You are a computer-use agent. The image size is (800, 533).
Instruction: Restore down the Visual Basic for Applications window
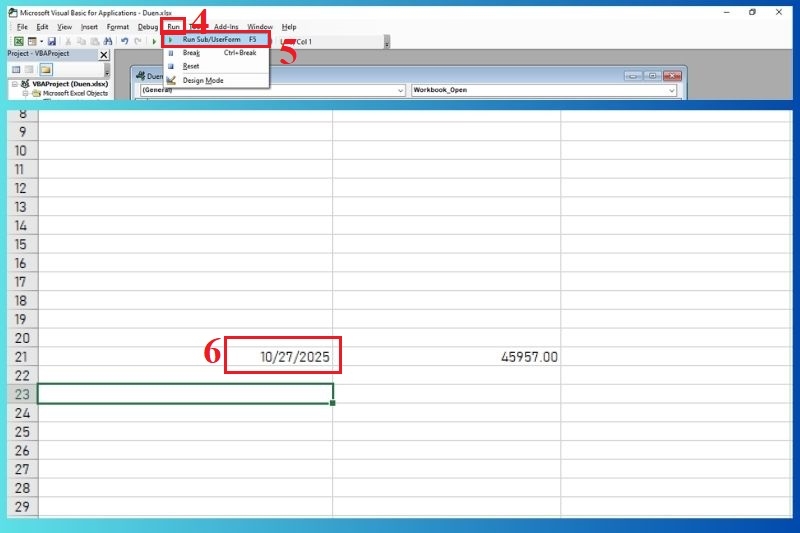(753, 12)
